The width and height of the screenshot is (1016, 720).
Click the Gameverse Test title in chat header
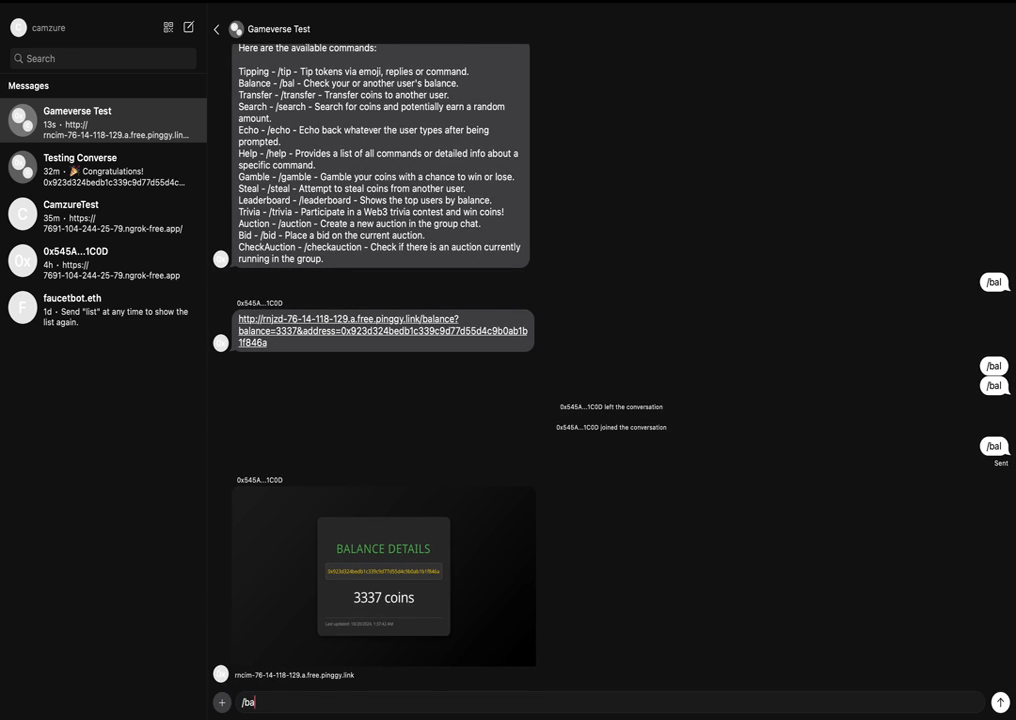pos(279,29)
